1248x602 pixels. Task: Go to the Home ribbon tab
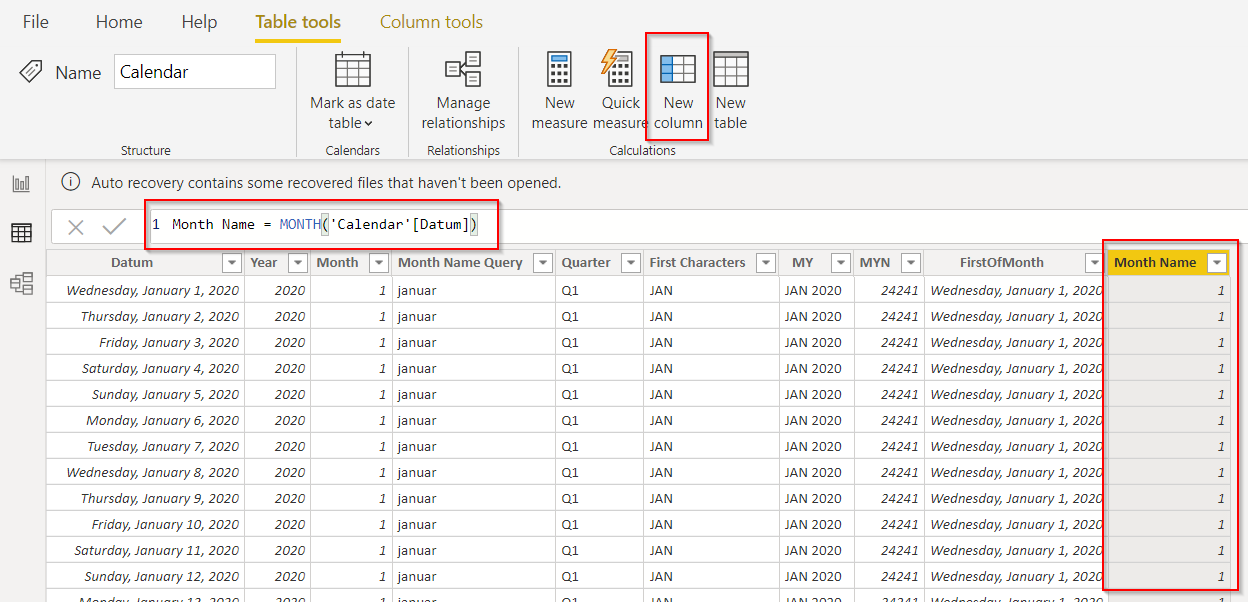119,22
